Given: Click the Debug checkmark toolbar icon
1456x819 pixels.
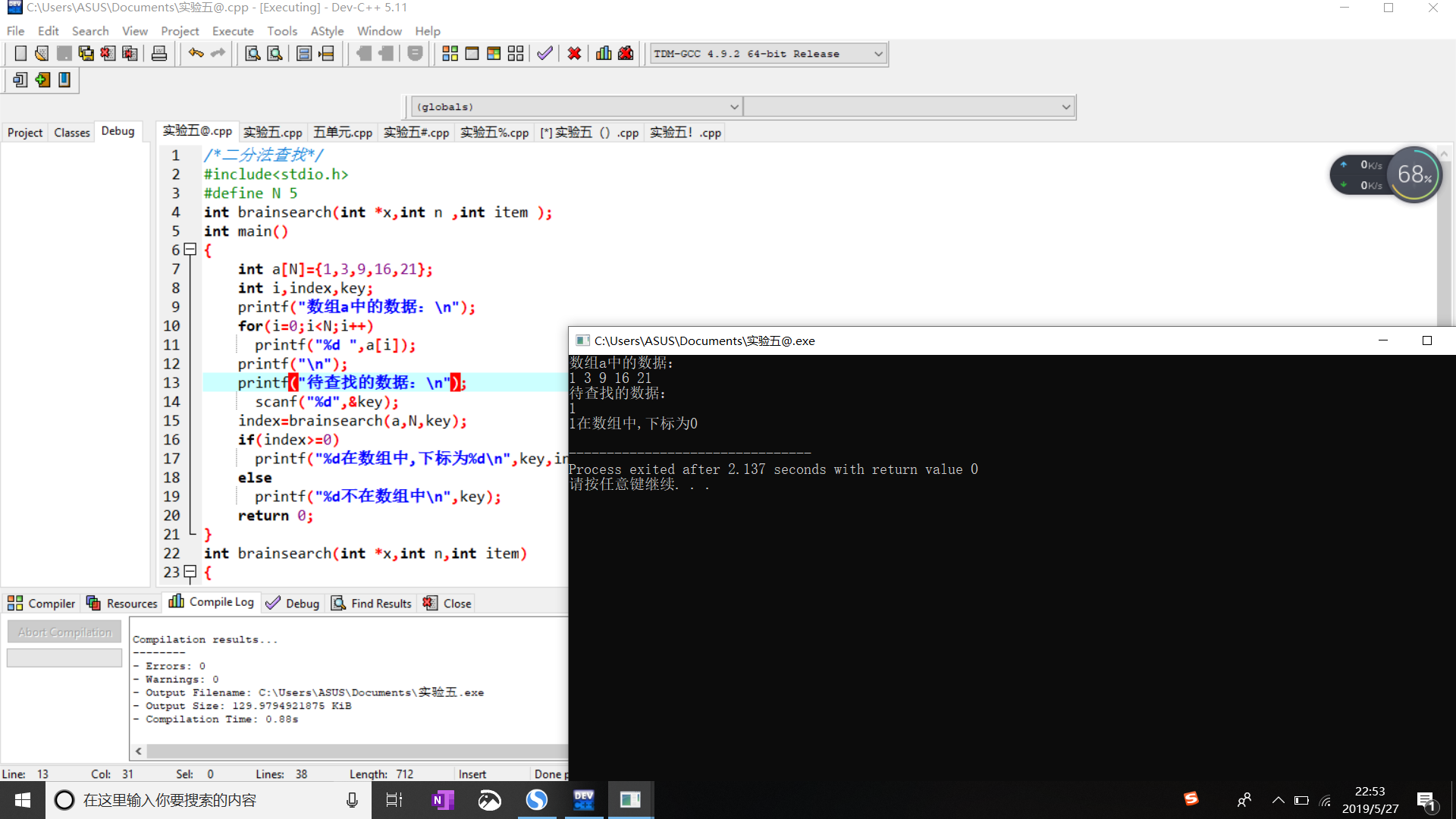Looking at the screenshot, I should (544, 54).
